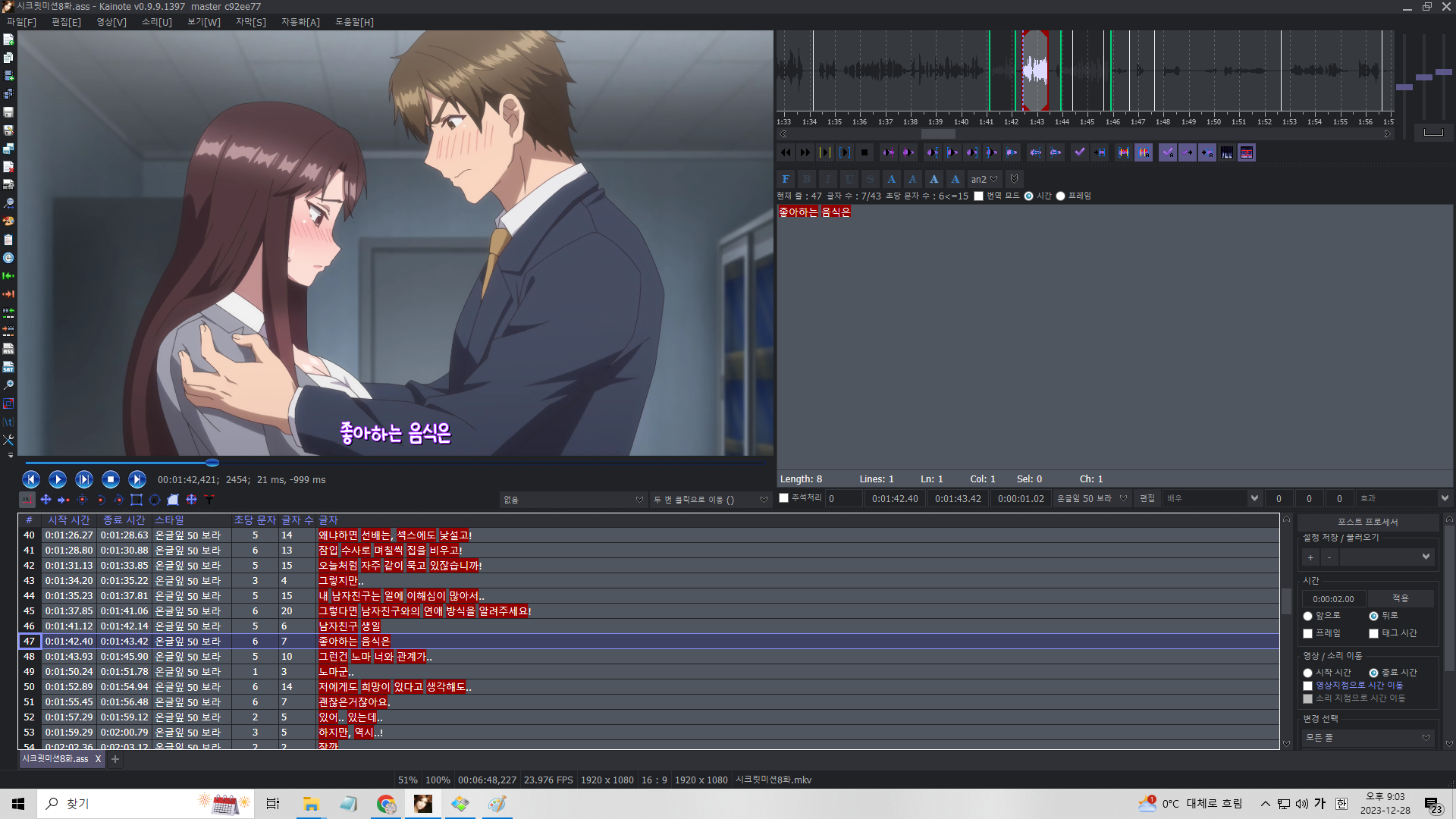Play audio selection with bracketed play icon
Viewport: 1456px width, 819px height.
845,152
